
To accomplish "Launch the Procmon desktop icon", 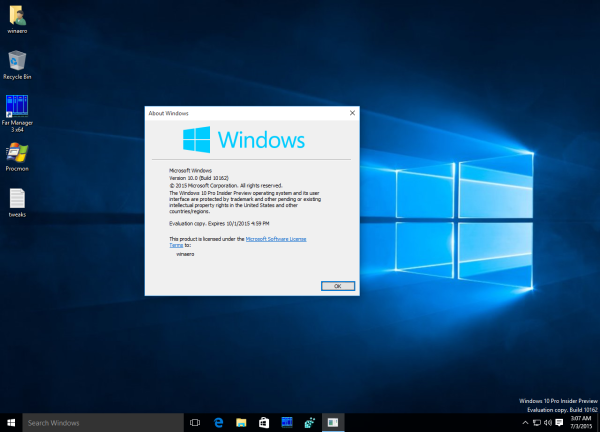I will (x=17, y=157).
